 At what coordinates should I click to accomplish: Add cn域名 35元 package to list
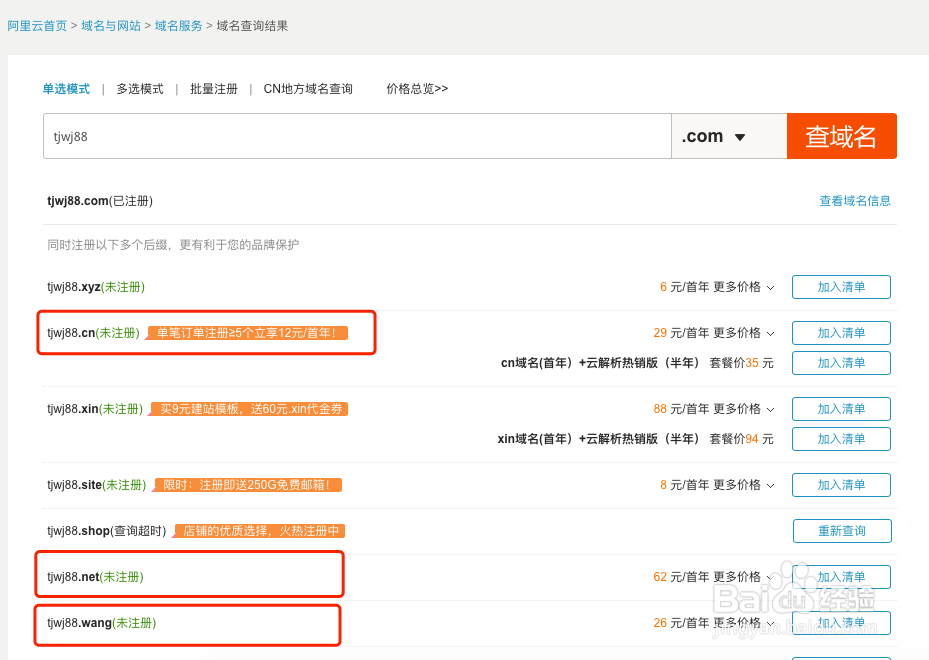841,363
